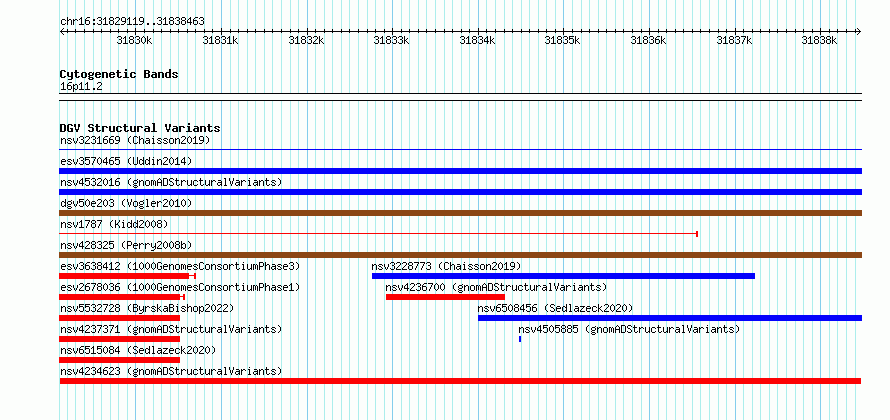The width and height of the screenshot is (890, 420).
Task: Click the red esv2678036 variant bar
Action: (x=122, y=297)
